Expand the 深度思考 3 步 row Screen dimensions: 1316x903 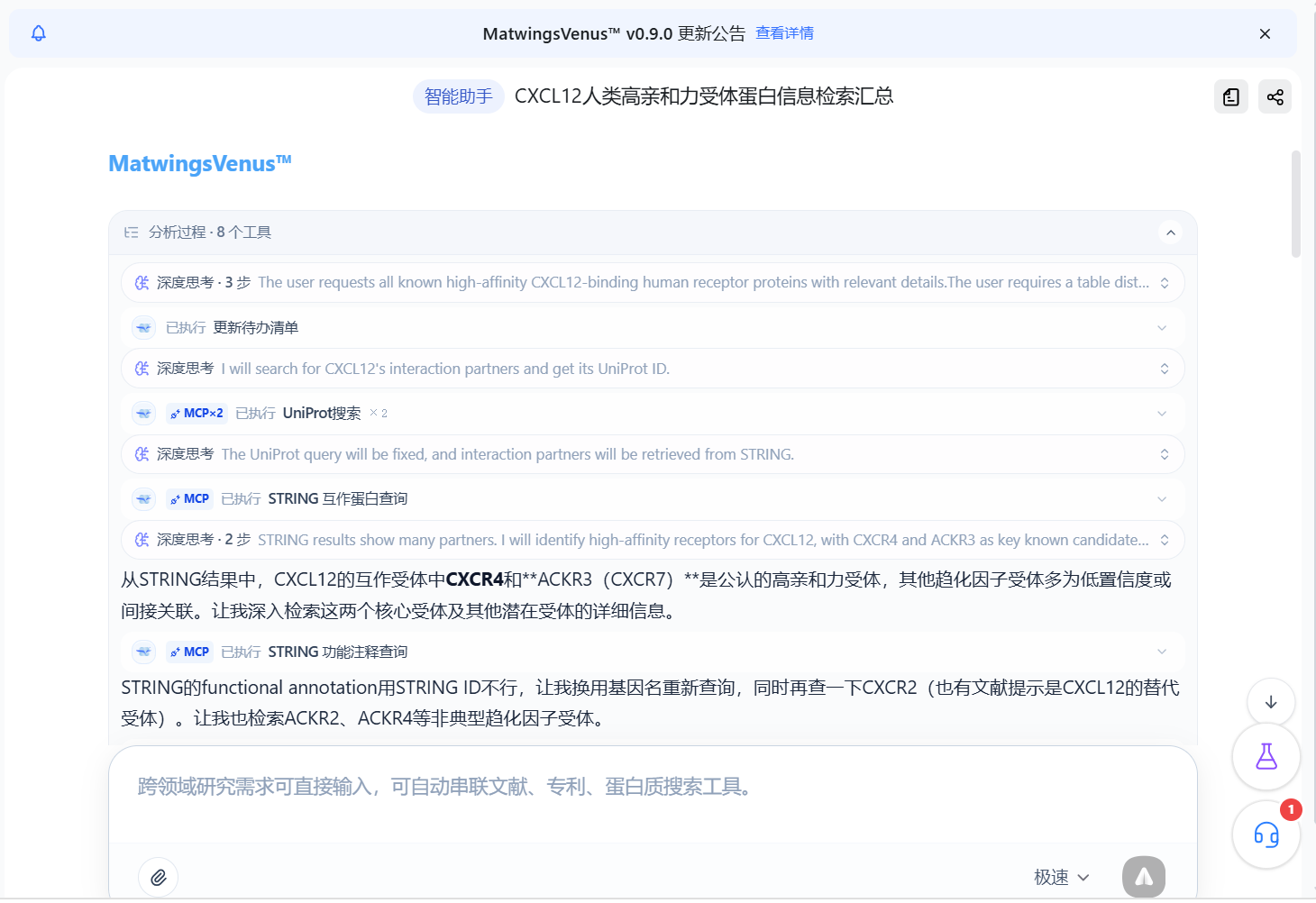pyautogui.click(x=653, y=282)
